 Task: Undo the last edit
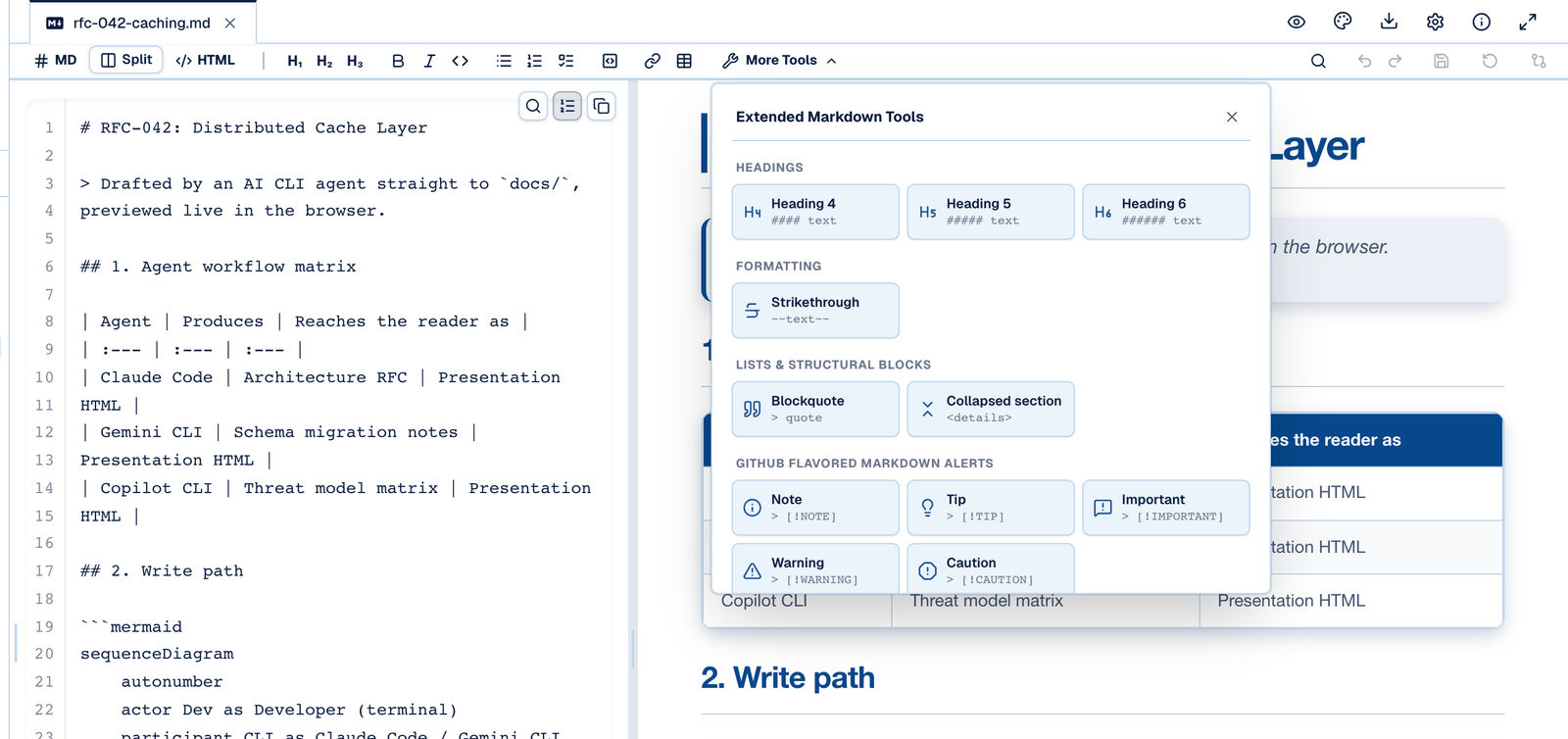coord(1364,61)
